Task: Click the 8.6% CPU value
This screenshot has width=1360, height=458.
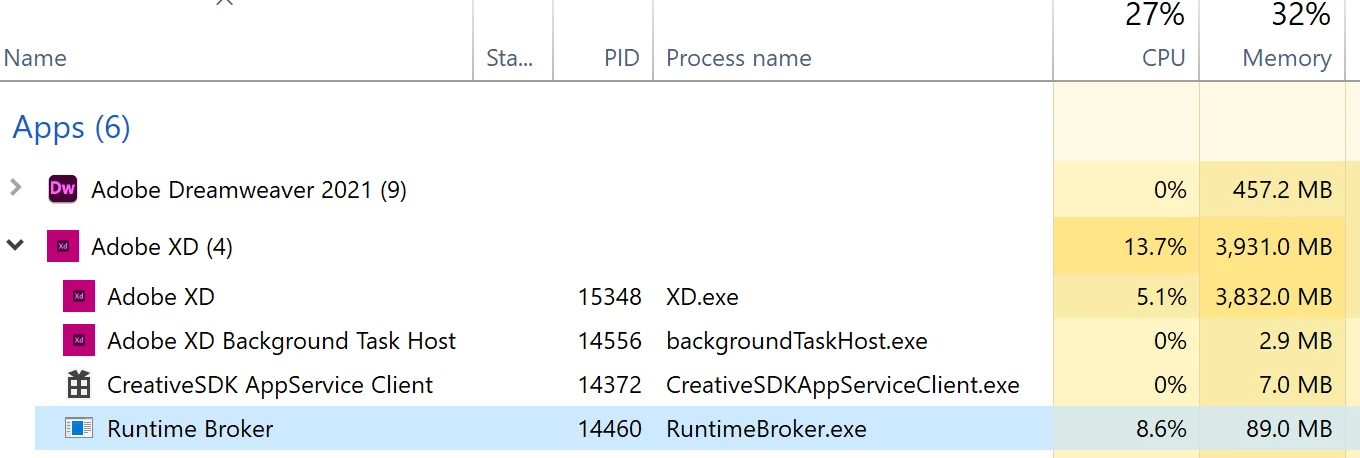Action: pos(1162,429)
